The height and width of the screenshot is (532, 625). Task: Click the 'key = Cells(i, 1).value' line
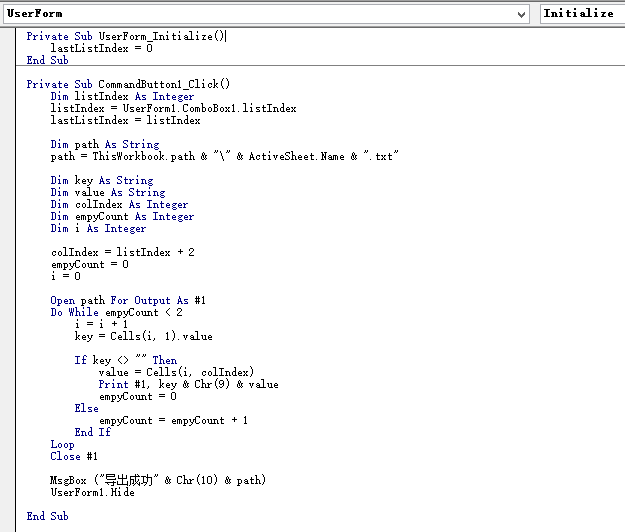[x=143, y=336]
